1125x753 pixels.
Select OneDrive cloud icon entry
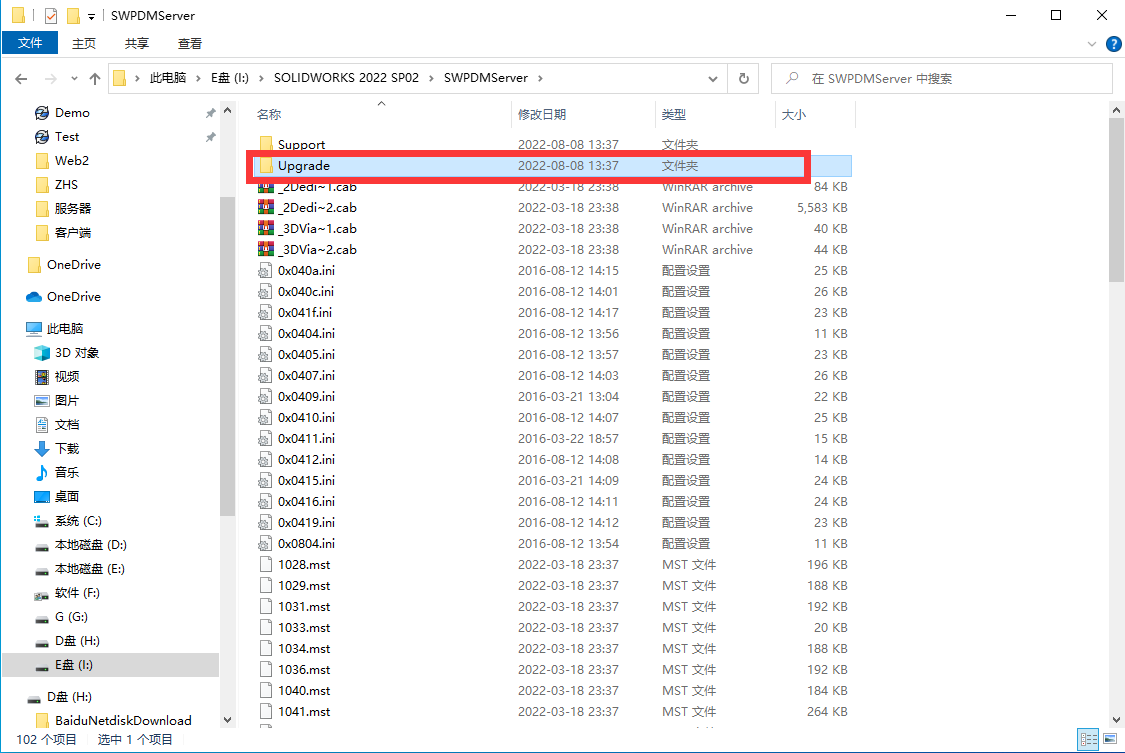[73, 296]
